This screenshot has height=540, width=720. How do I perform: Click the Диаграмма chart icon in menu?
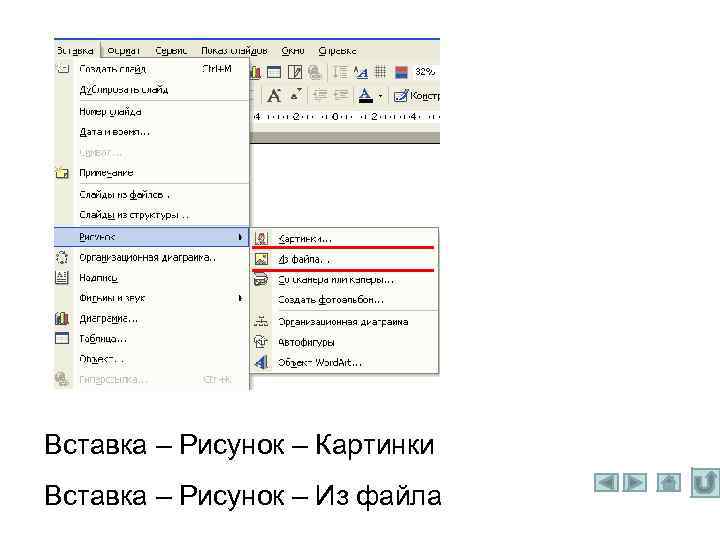coord(62,318)
